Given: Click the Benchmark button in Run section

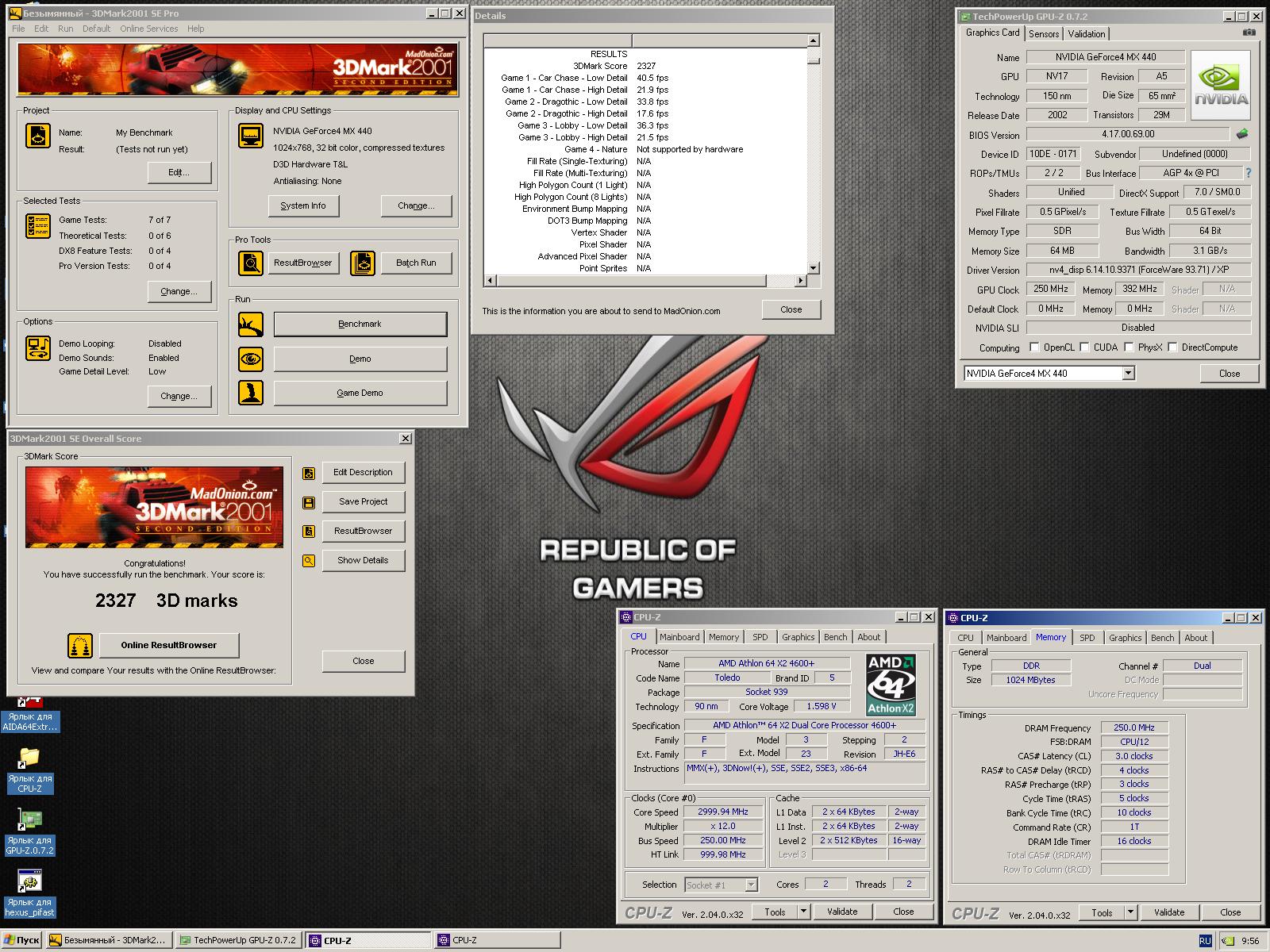Looking at the screenshot, I should pyautogui.click(x=360, y=324).
